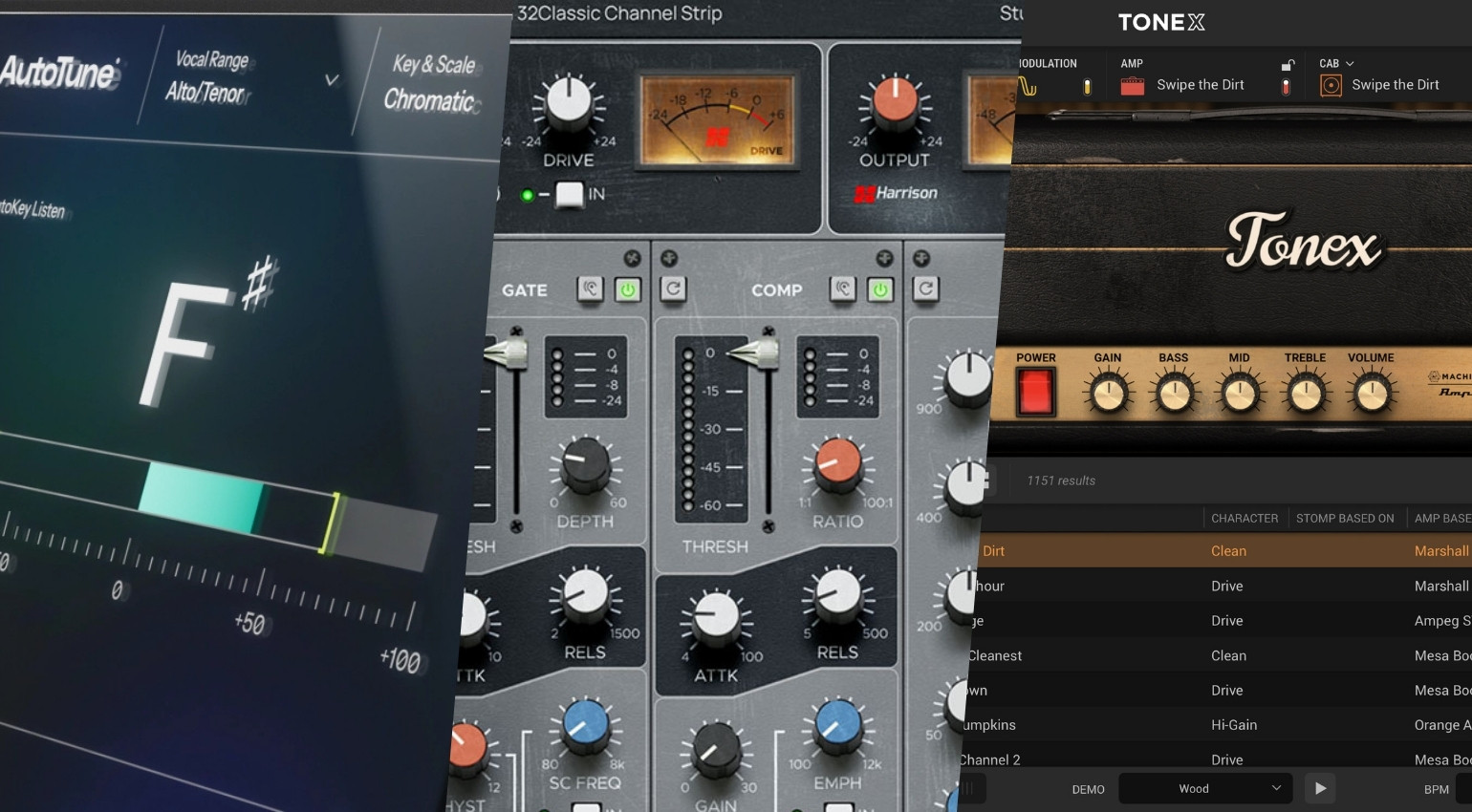Click the GATE listen ear icon
This screenshot has width=1472, height=812.
(590, 289)
